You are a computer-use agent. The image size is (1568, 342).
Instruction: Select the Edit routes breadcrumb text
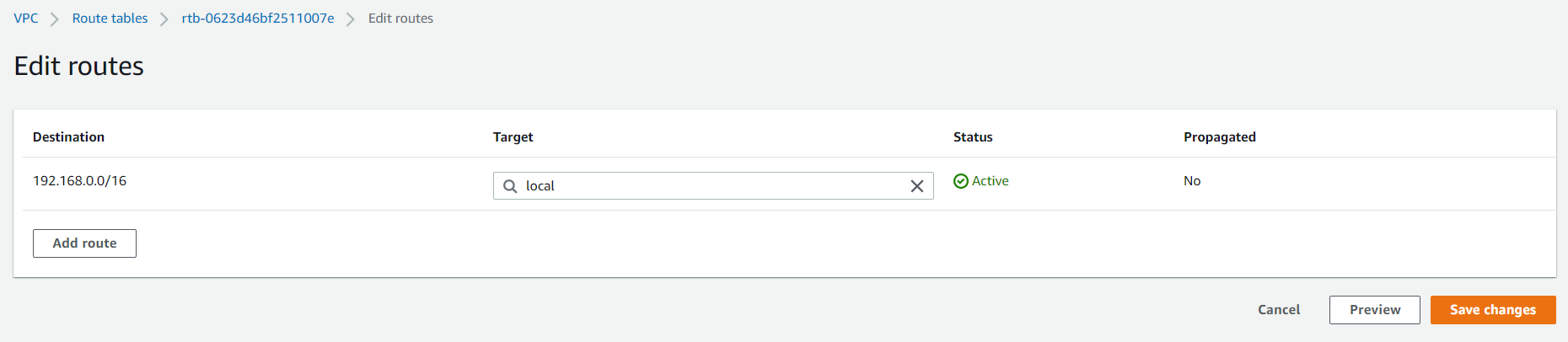coord(400,19)
